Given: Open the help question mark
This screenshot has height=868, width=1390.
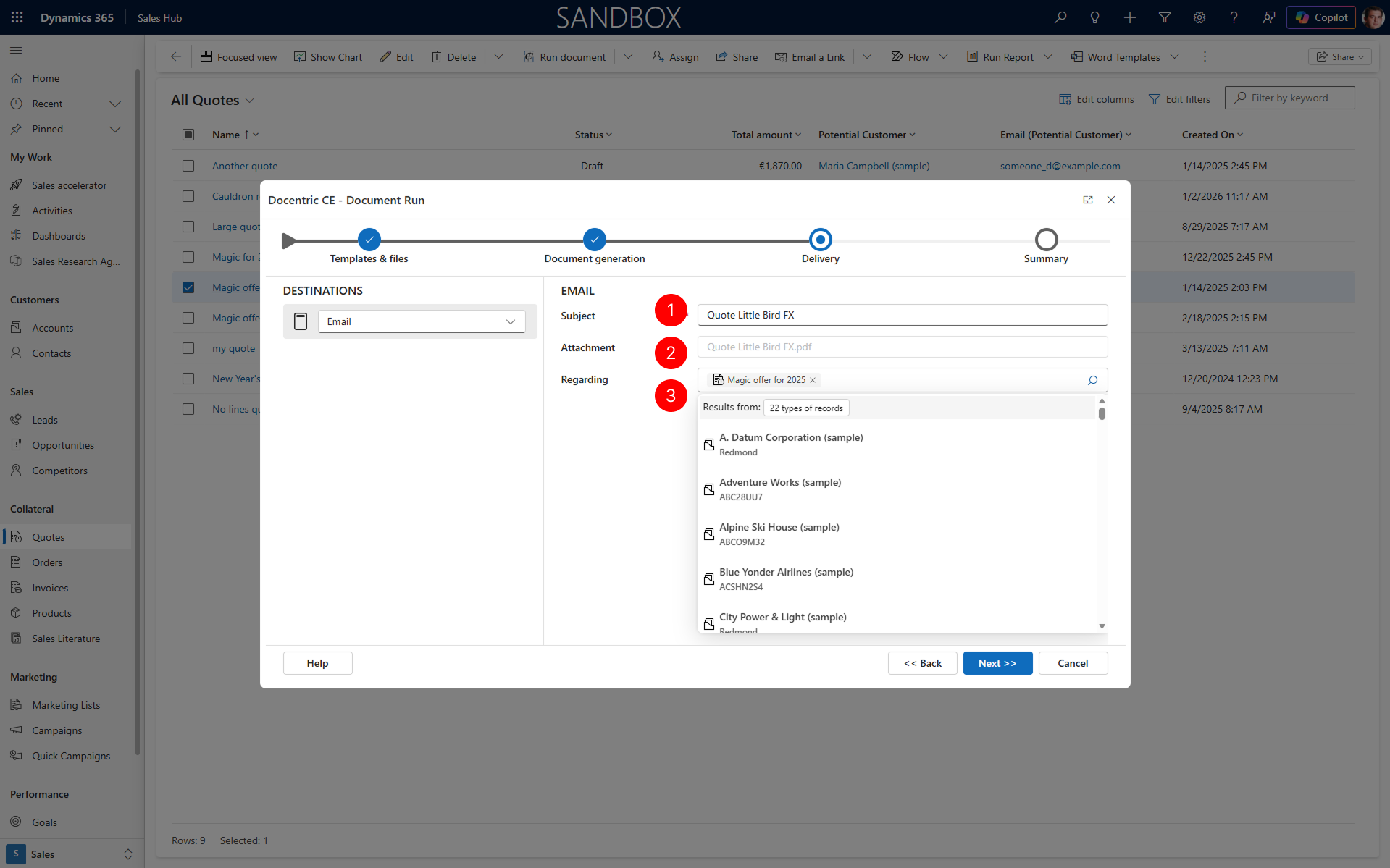Looking at the screenshot, I should pos(1234,17).
